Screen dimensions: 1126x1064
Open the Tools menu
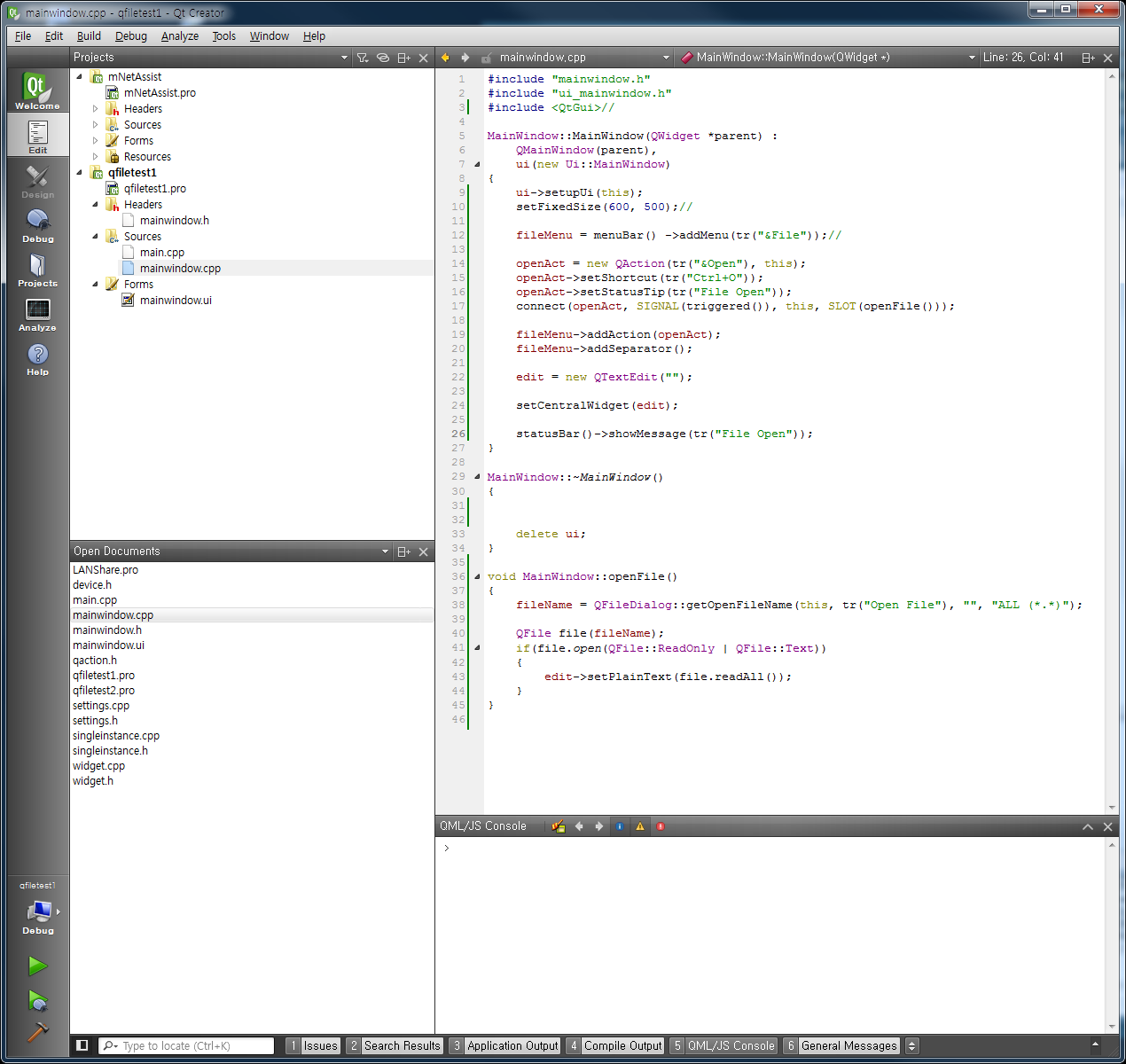click(x=224, y=36)
